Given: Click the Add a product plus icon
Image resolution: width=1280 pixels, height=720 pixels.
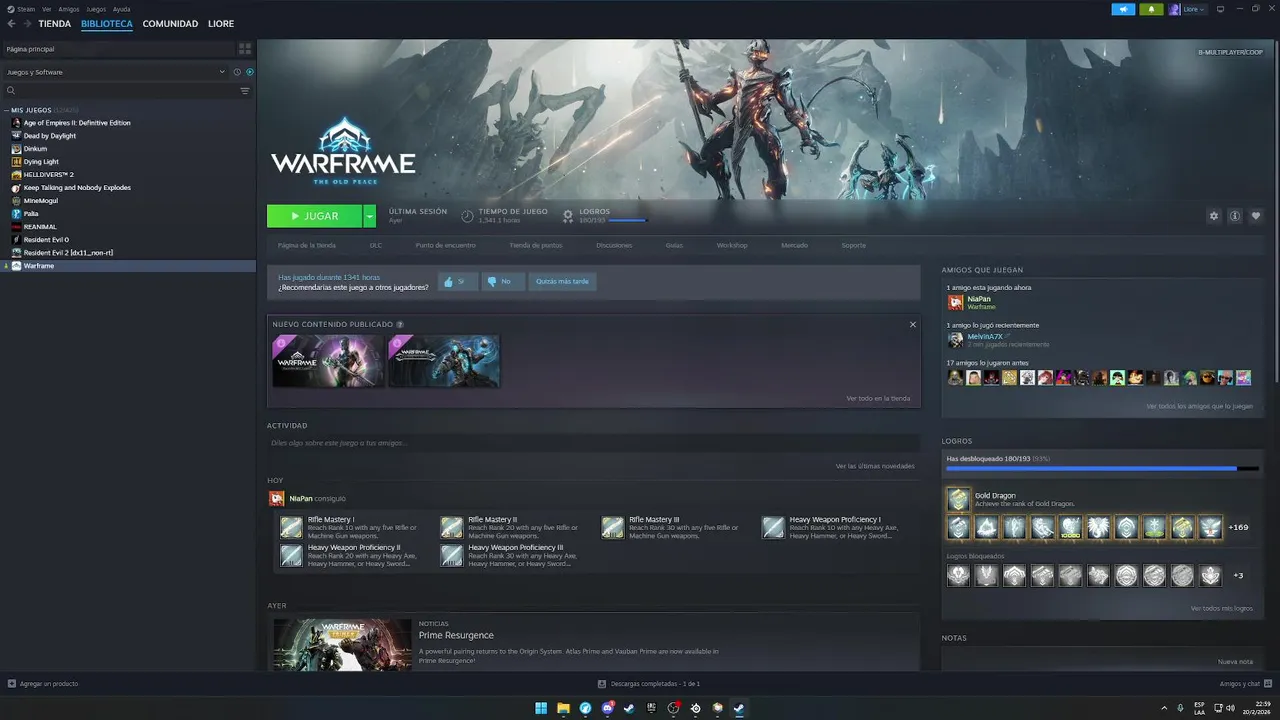Looking at the screenshot, I should click(12, 684).
